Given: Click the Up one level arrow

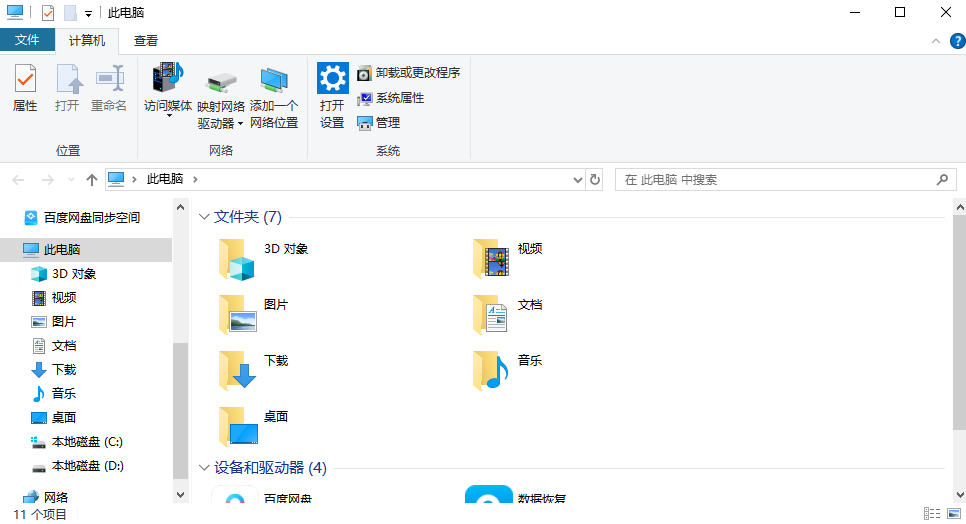Looking at the screenshot, I should [92, 180].
